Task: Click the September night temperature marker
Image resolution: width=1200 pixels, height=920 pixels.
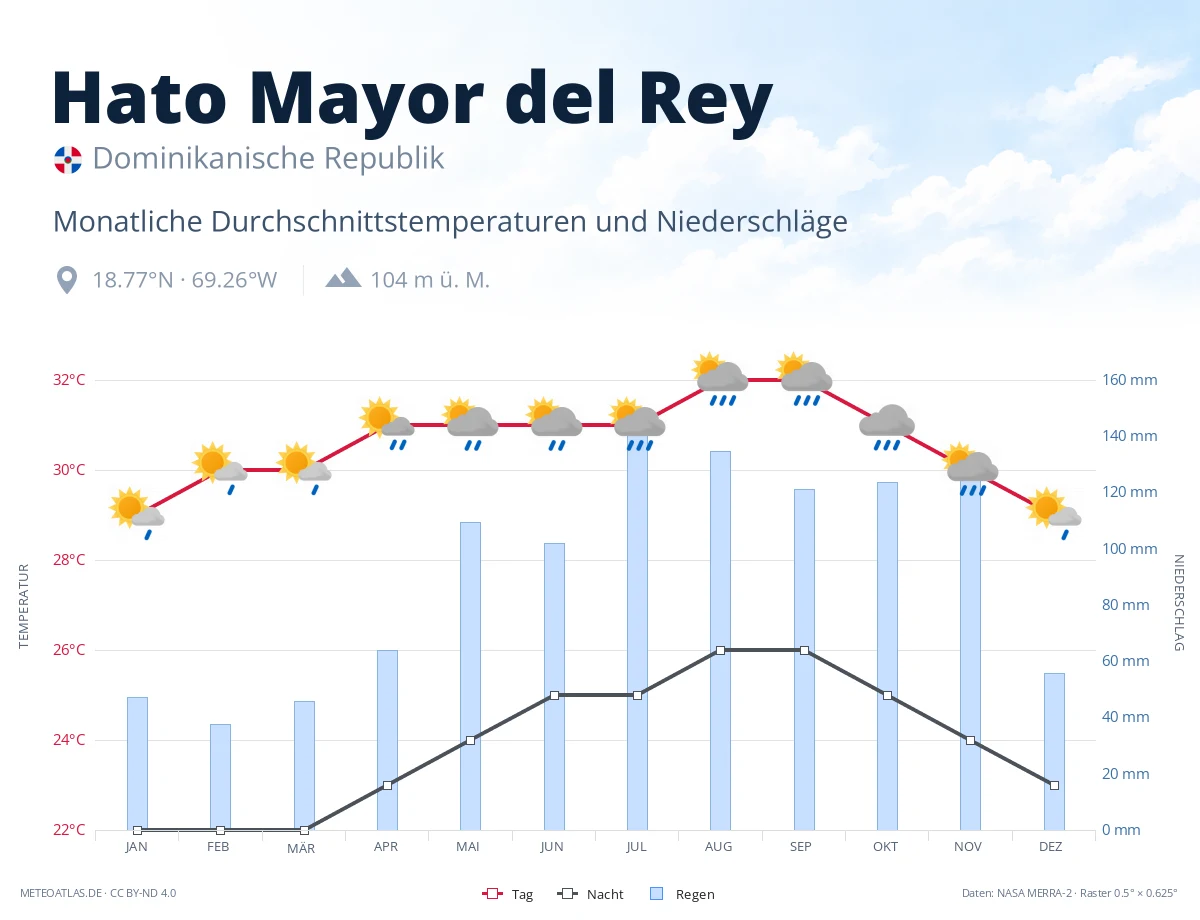Action: coord(804,650)
